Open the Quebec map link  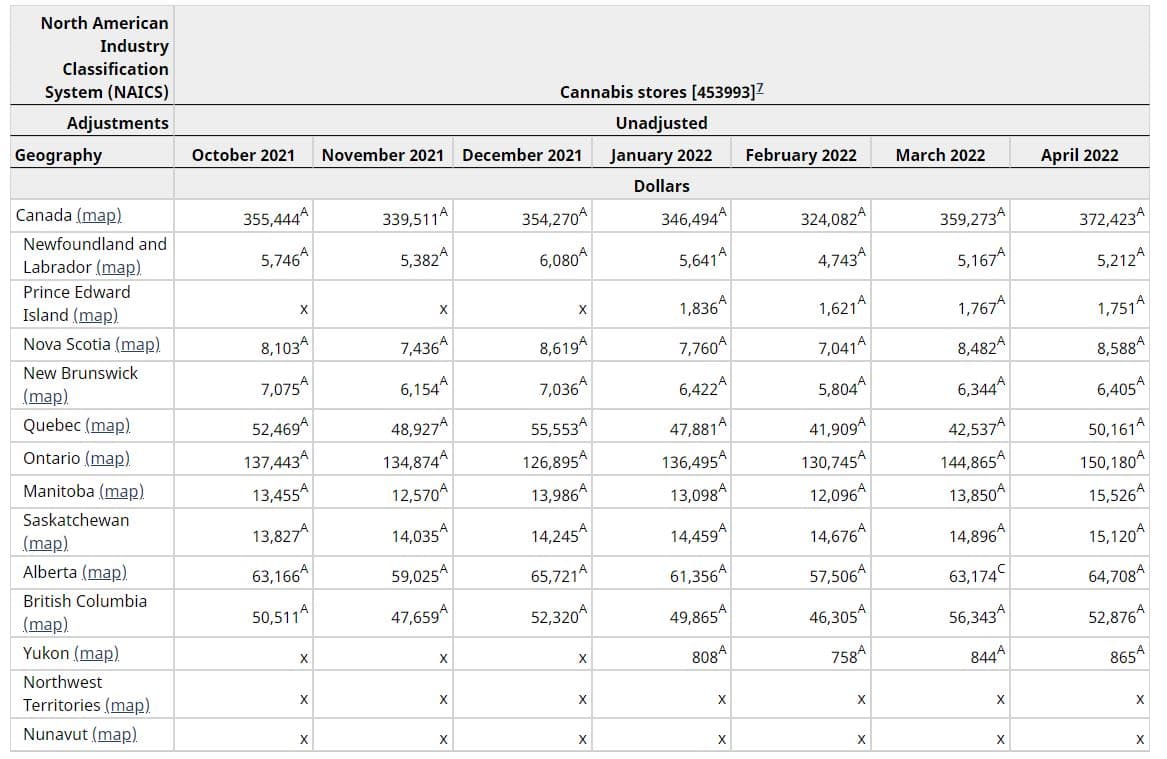tap(108, 425)
